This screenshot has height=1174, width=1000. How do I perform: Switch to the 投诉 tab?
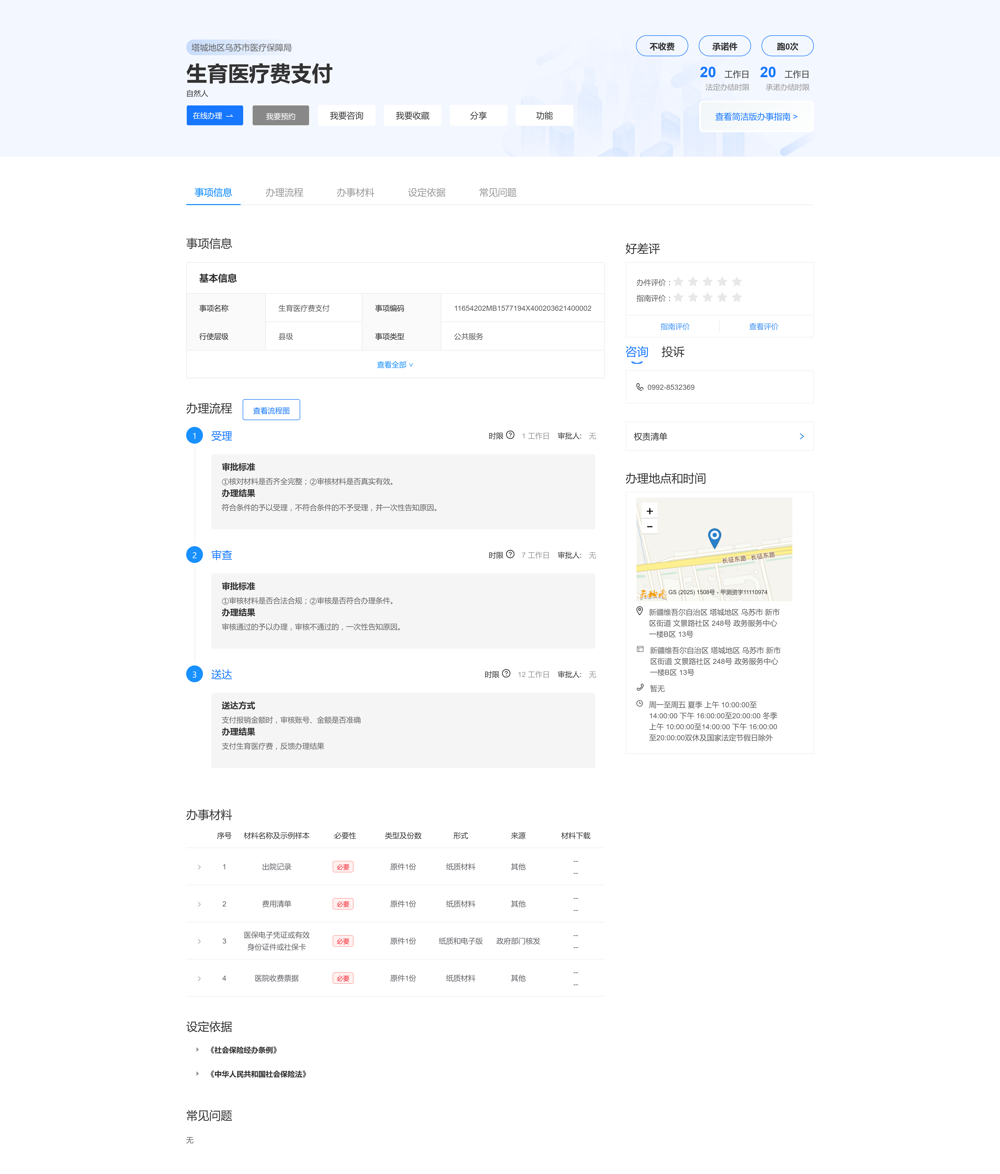(673, 352)
